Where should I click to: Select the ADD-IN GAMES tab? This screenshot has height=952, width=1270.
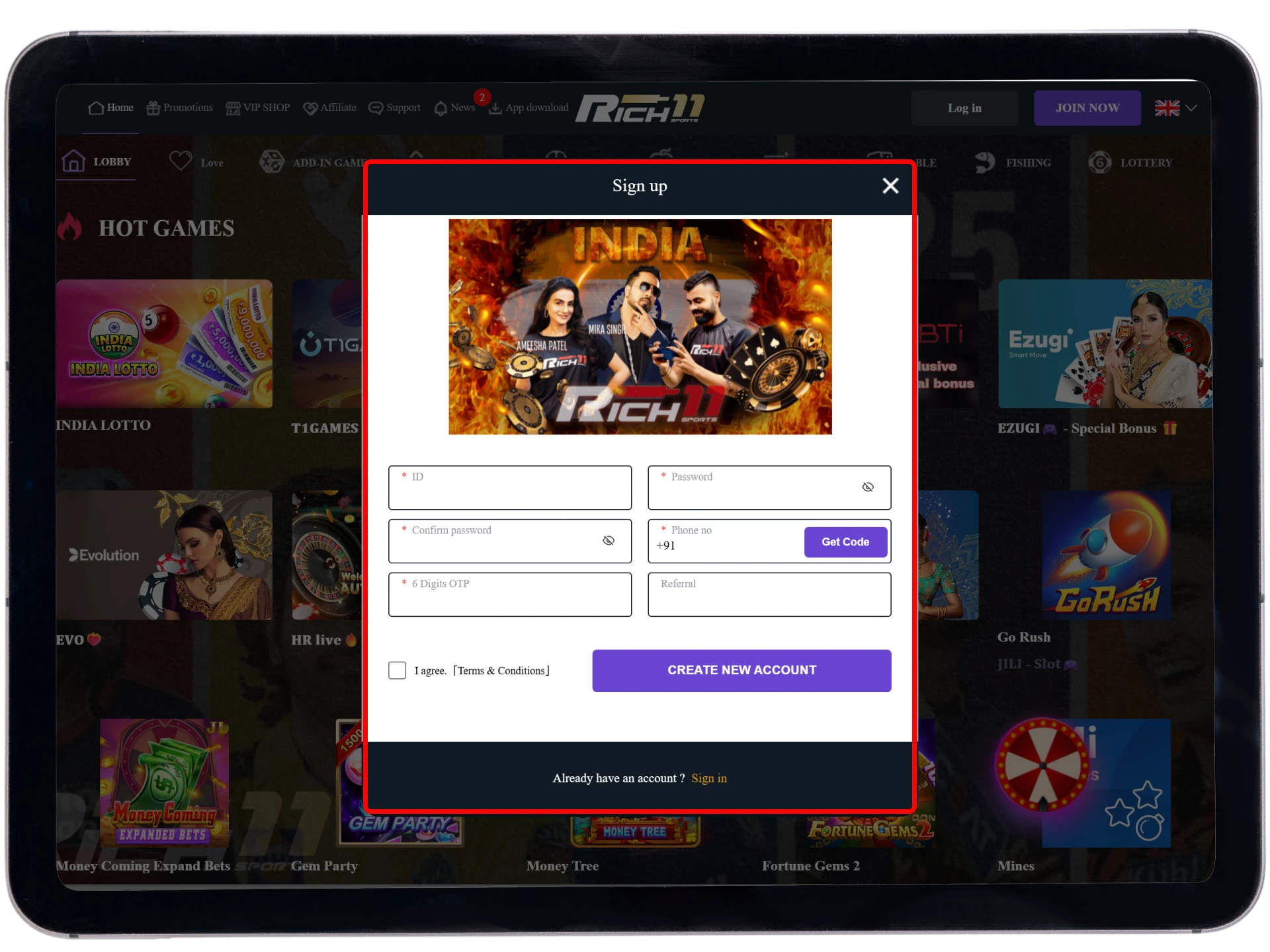coord(312,162)
